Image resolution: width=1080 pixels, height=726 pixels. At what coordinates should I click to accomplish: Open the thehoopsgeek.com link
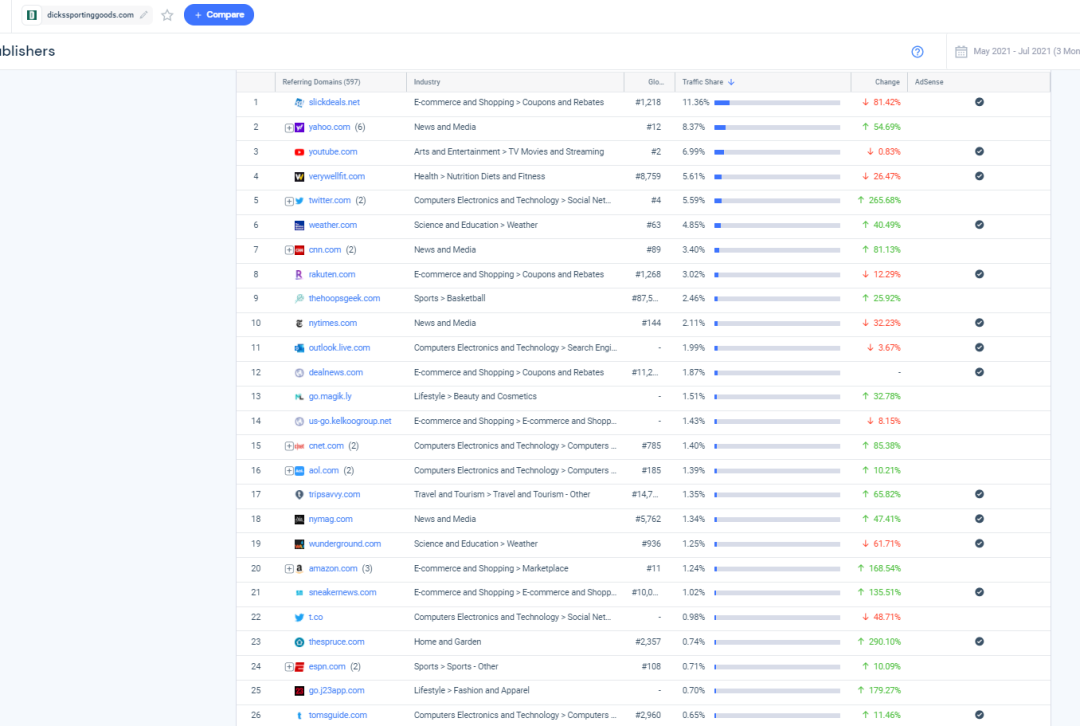click(x=344, y=298)
